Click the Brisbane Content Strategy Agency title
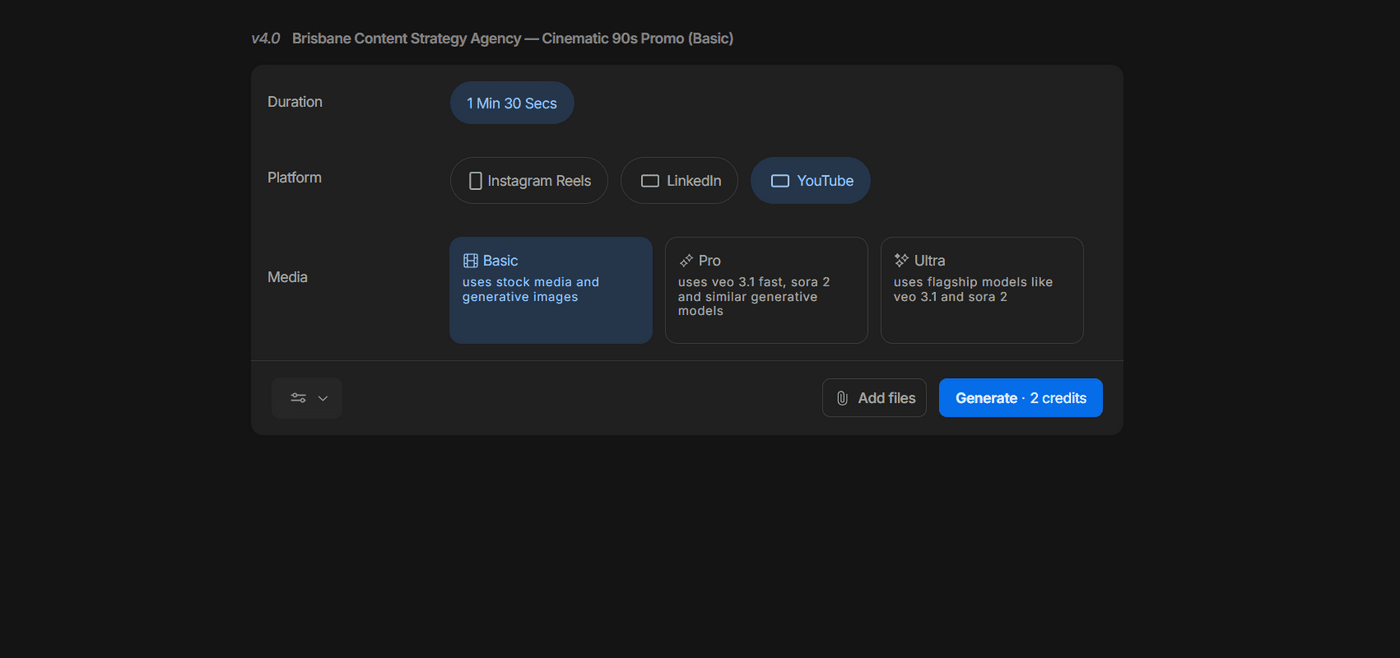 pyautogui.click(x=512, y=39)
